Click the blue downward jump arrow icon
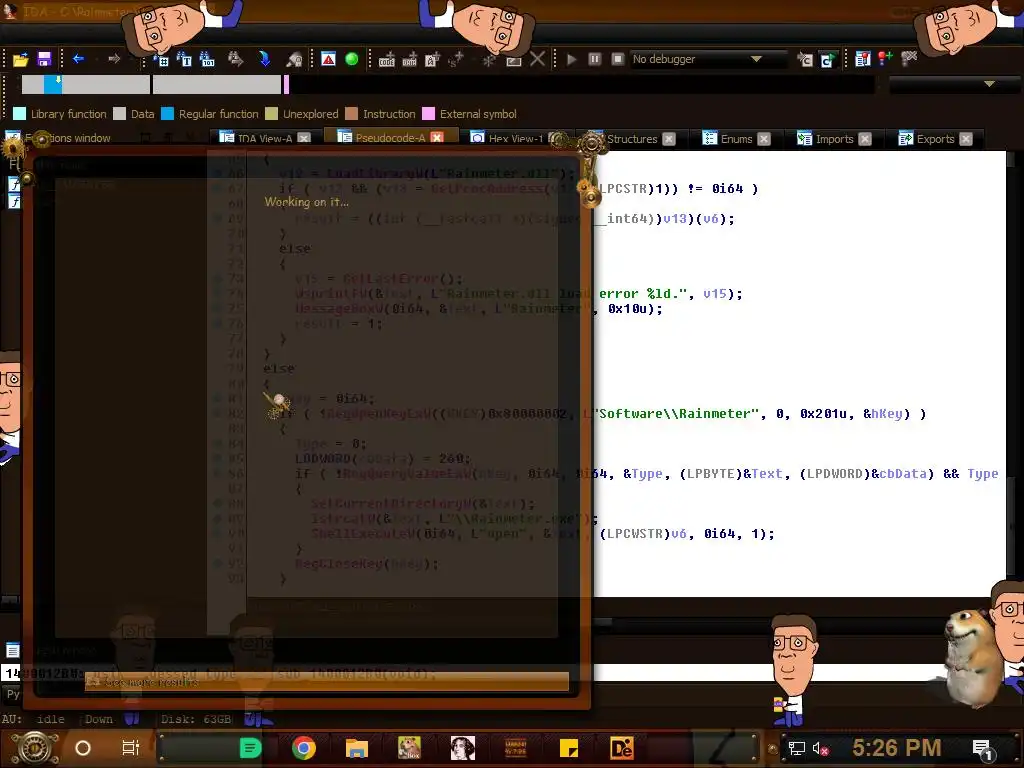This screenshot has height=768, width=1024. click(264, 59)
